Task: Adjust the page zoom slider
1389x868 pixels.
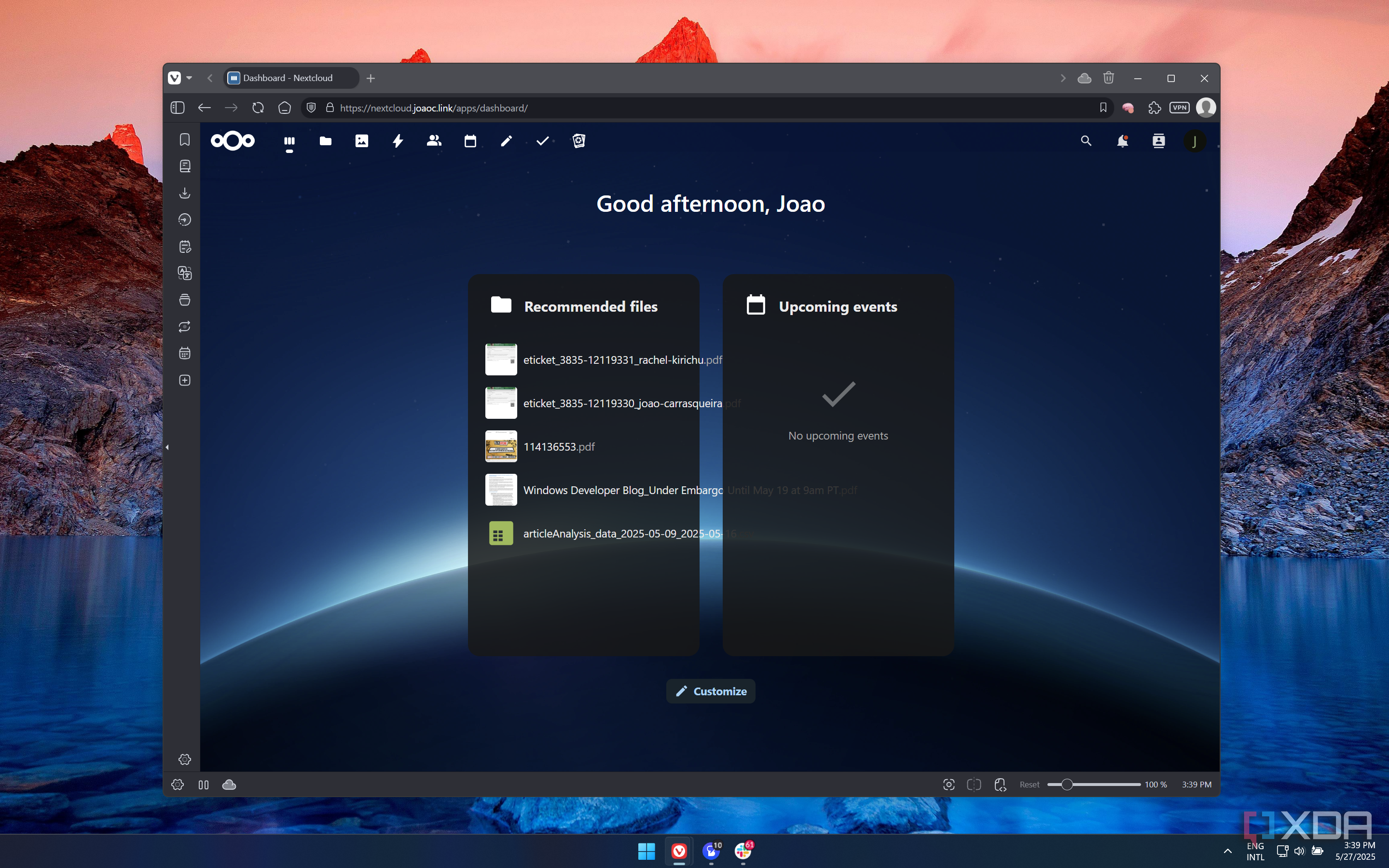Action: [x=1093, y=784]
